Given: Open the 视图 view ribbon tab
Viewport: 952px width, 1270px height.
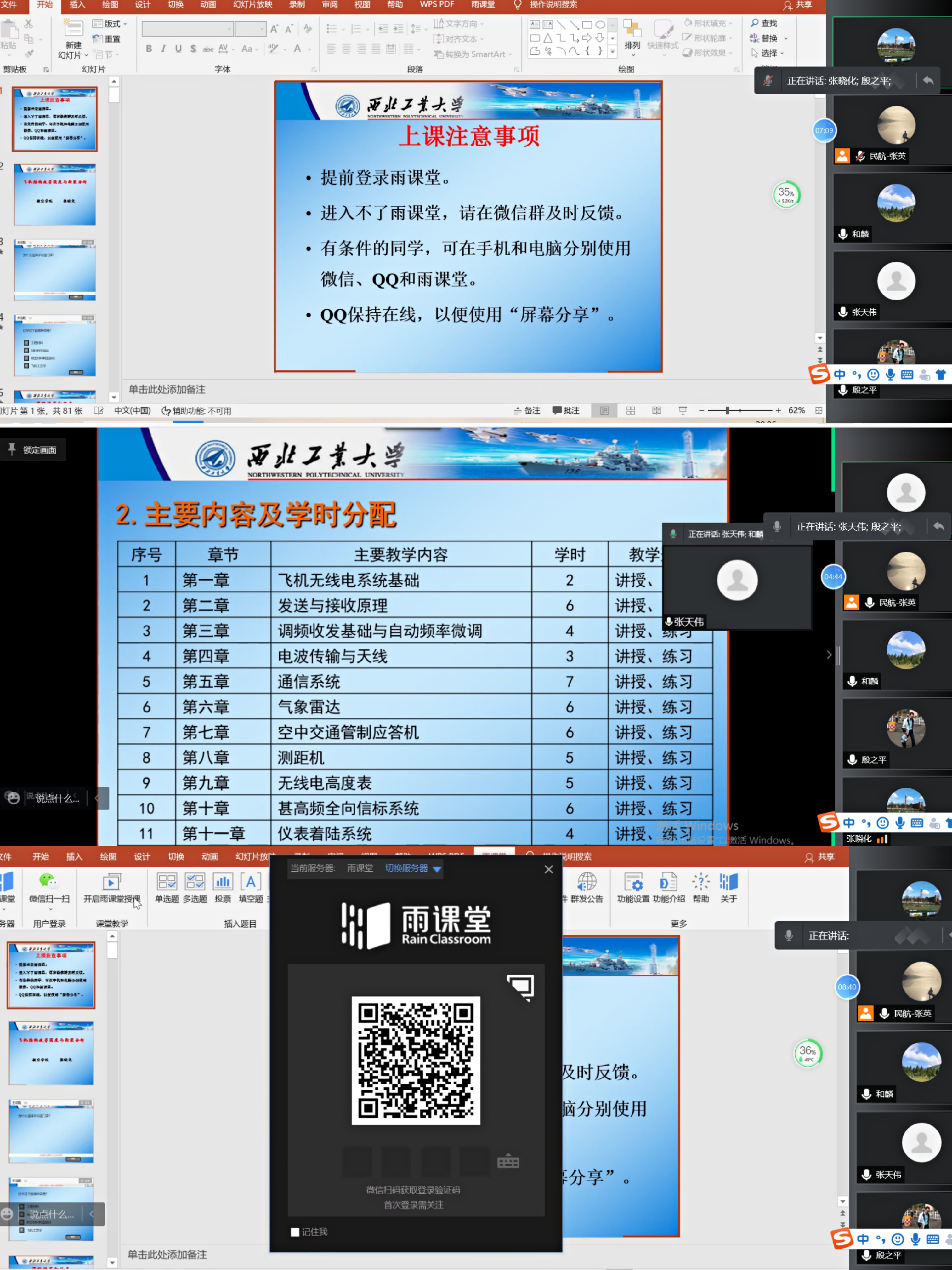Looking at the screenshot, I should [x=362, y=5].
